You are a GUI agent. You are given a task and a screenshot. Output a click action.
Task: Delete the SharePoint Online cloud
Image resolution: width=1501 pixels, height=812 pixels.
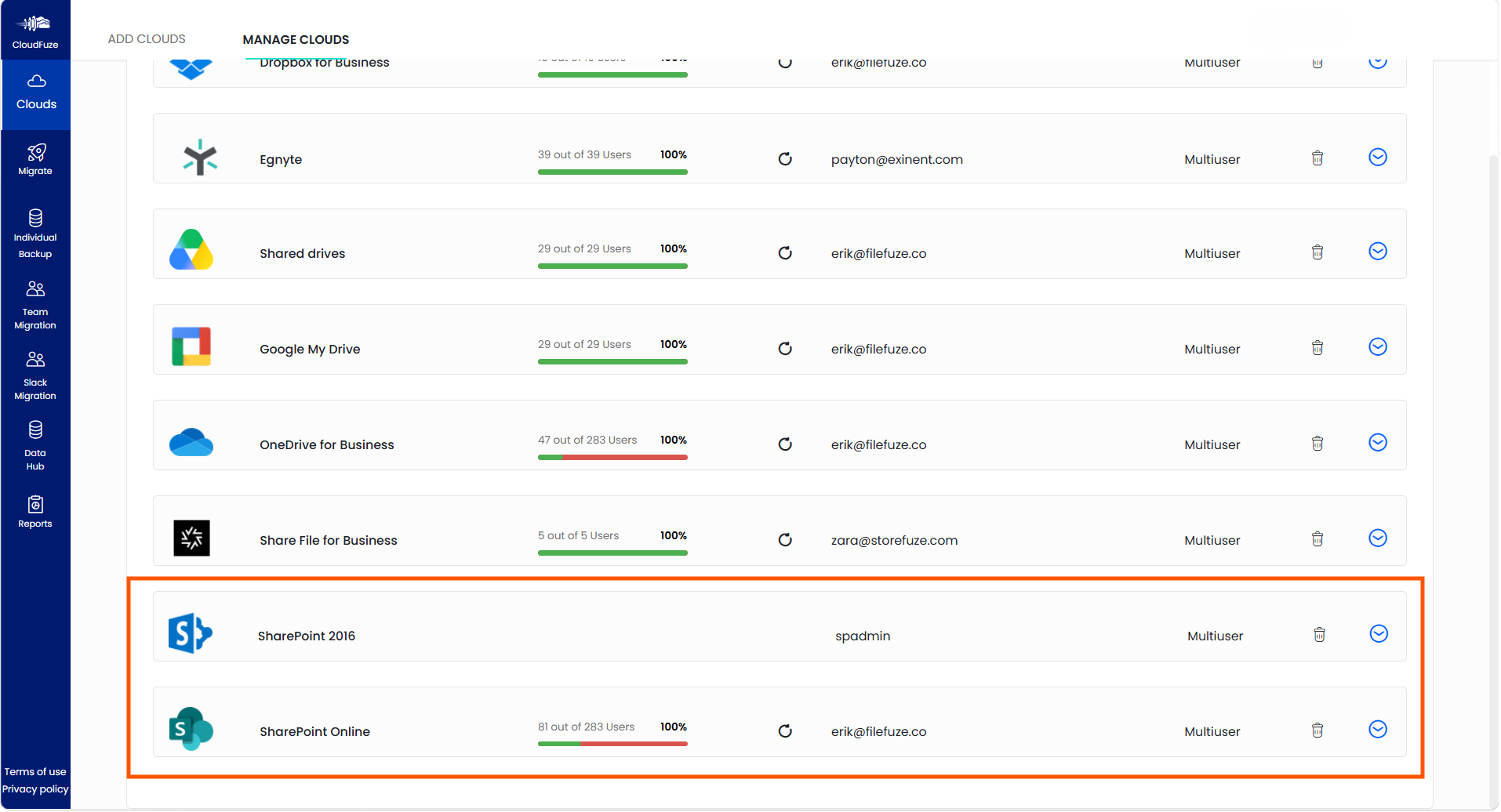coord(1317,730)
